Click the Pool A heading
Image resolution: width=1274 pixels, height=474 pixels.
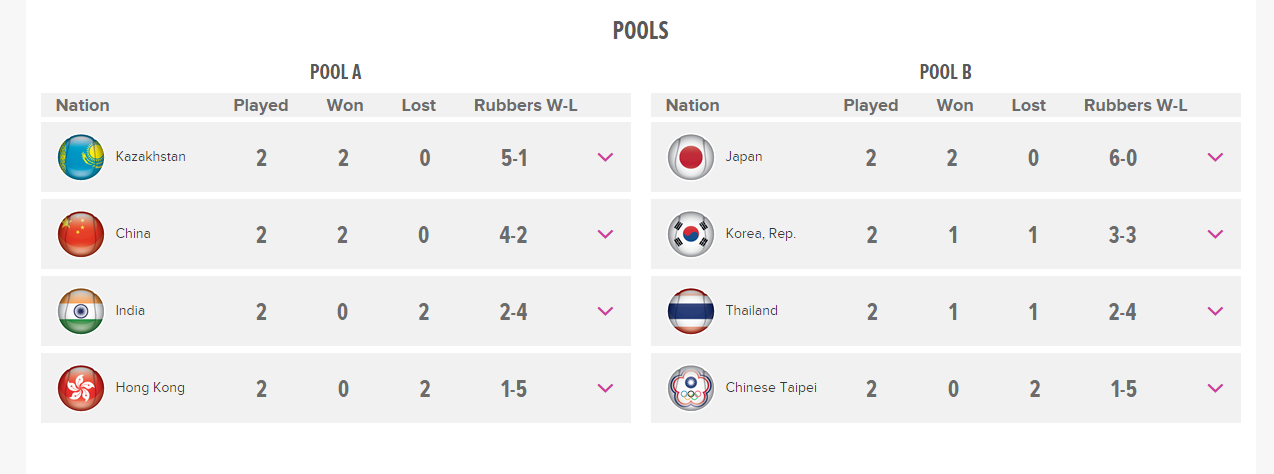coord(335,72)
